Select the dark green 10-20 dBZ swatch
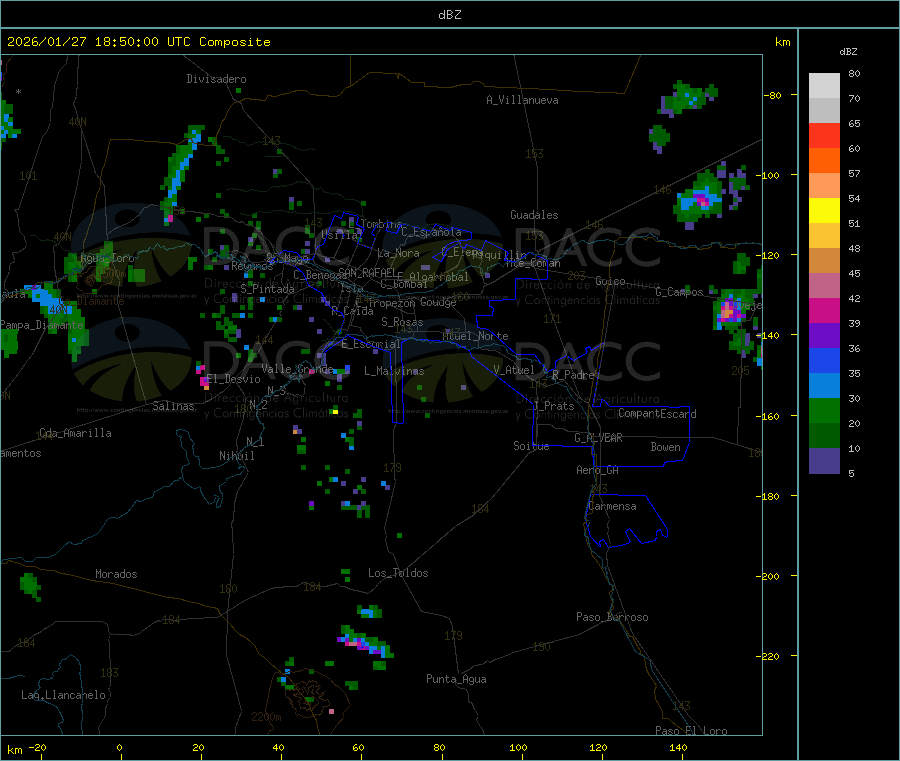 click(824, 436)
